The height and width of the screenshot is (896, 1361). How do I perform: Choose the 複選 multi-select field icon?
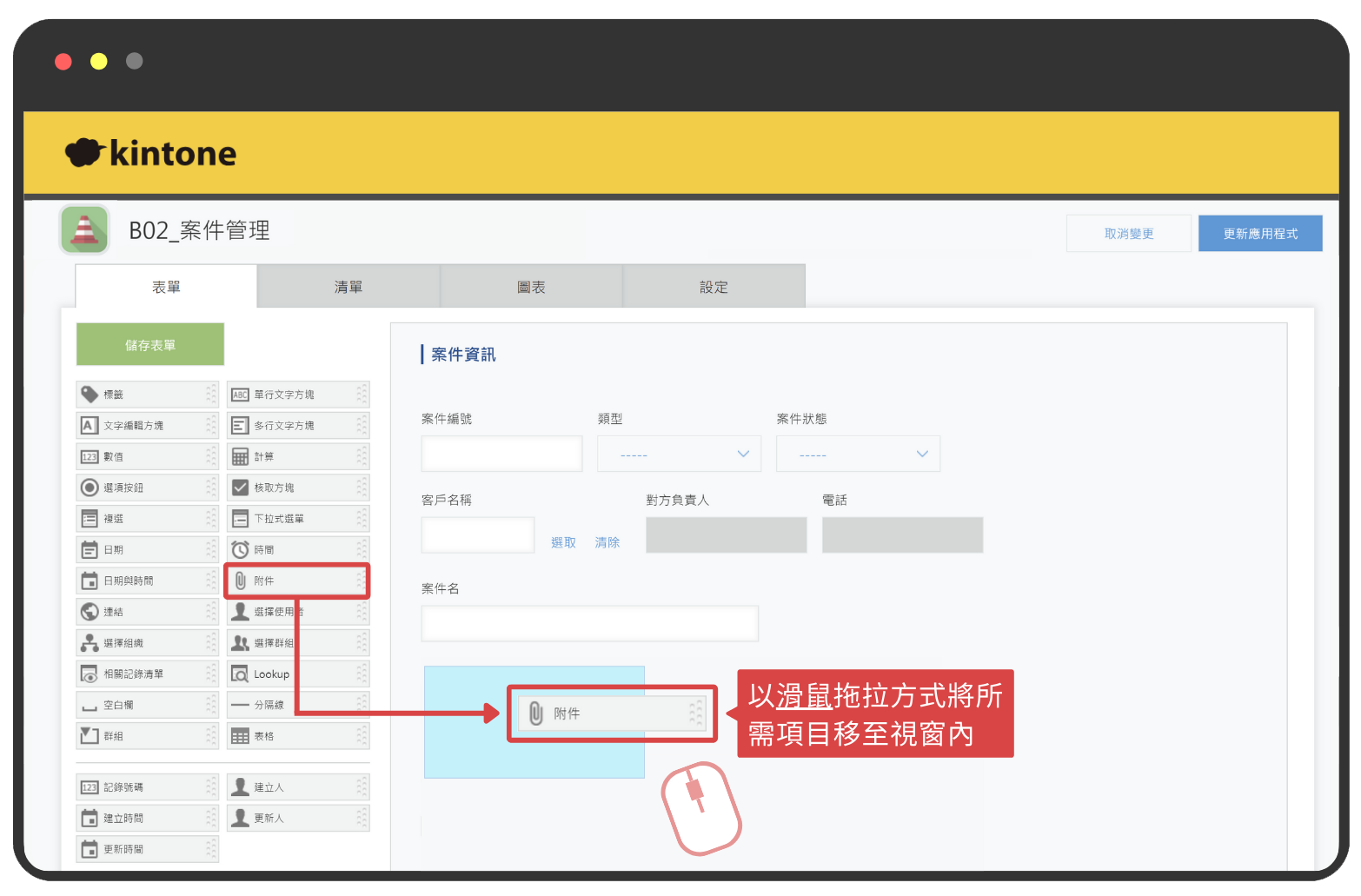pos(89,519)
